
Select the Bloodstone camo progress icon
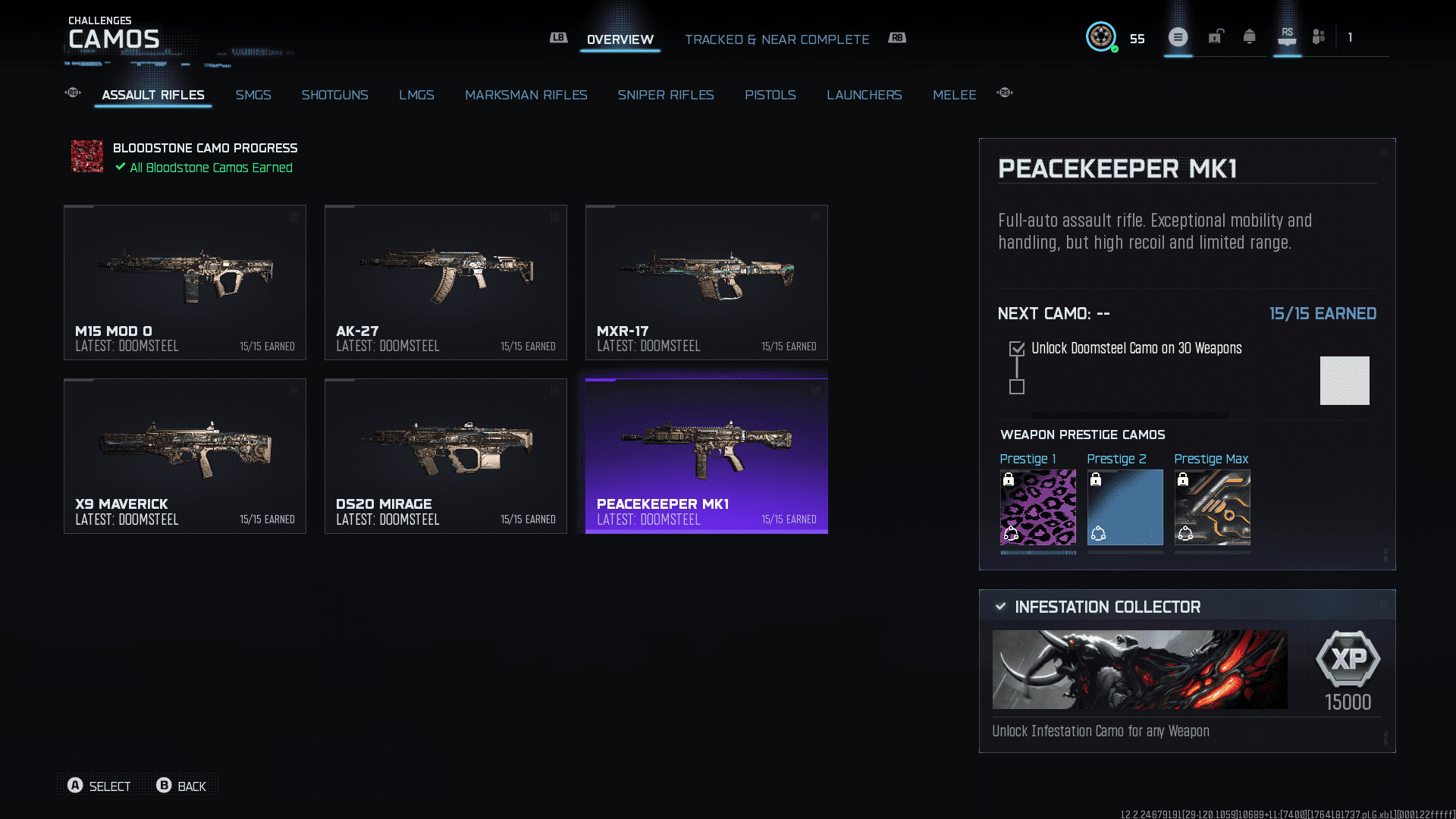click(x=87, y=156)
